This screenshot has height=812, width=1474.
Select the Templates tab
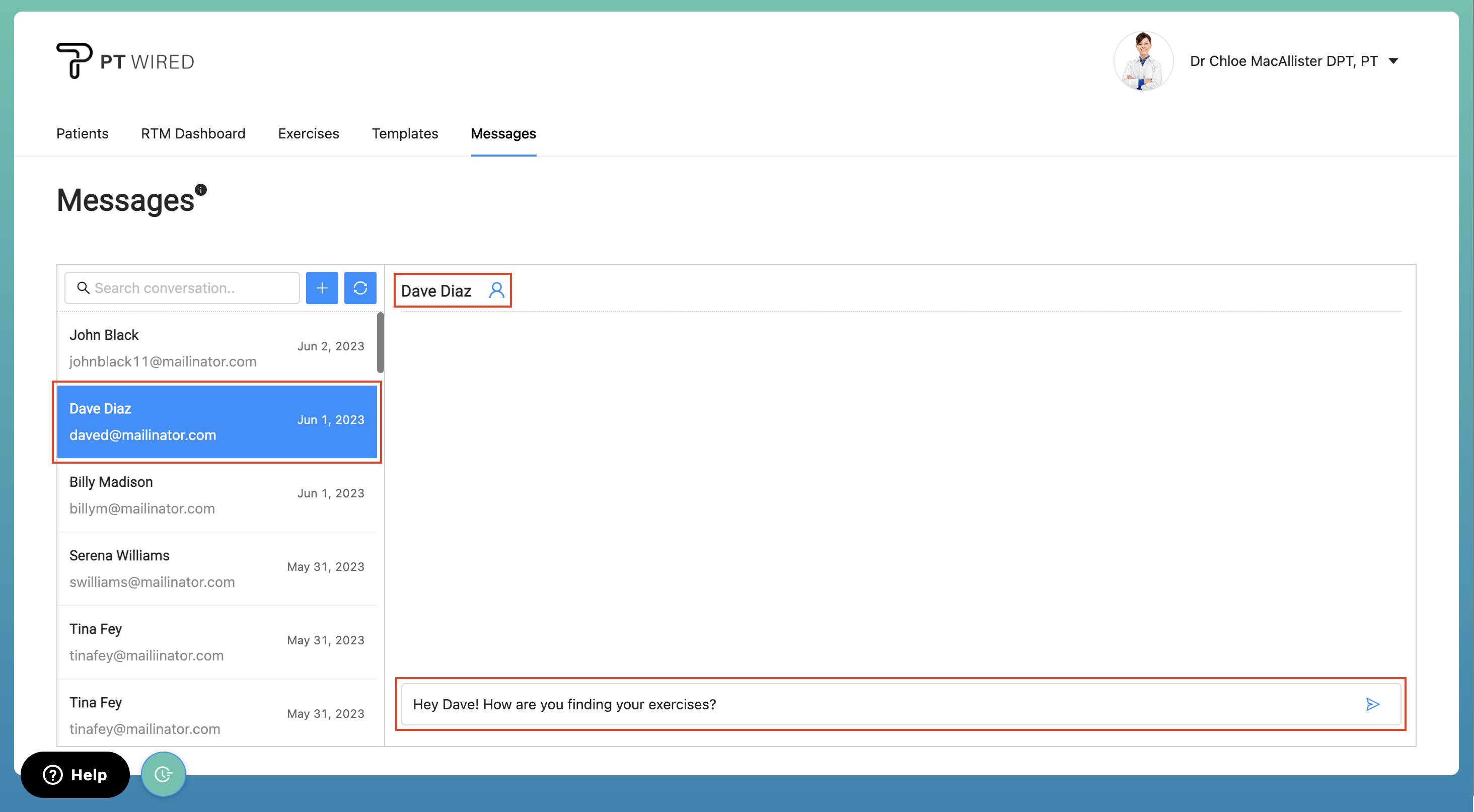pyautogui.click(x=405, y=133)
